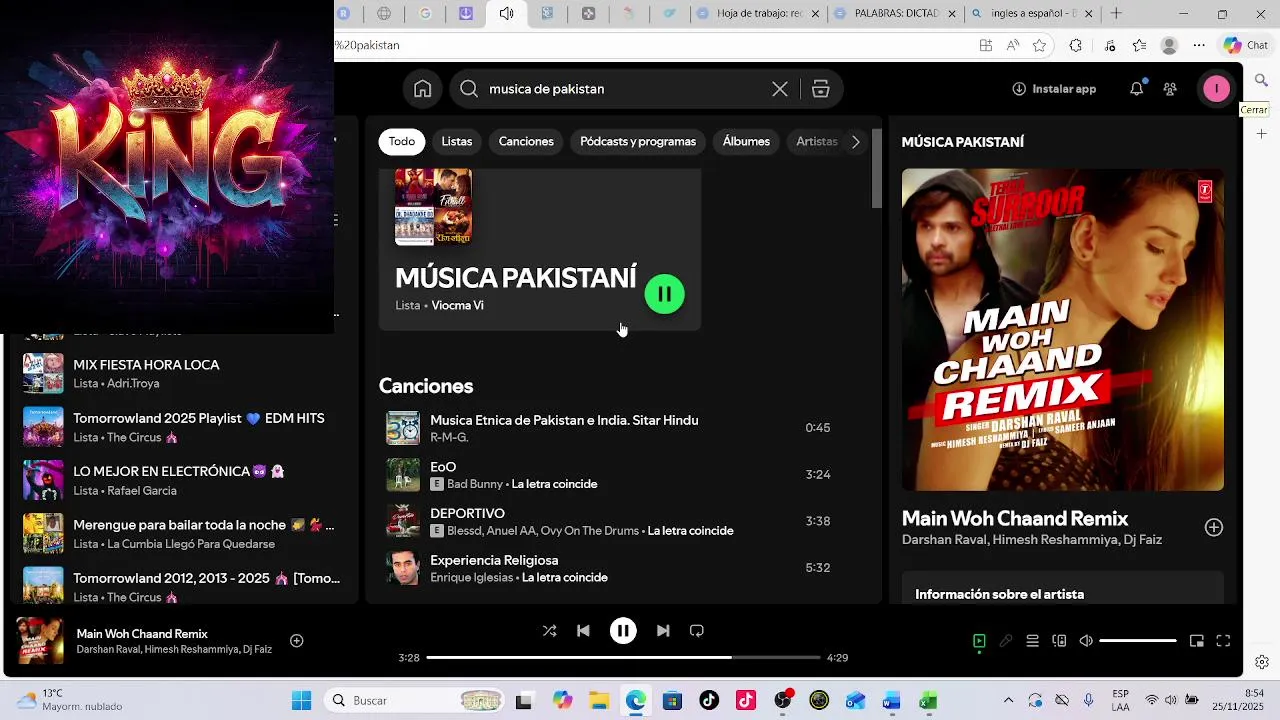Go to Spotify home via the house icon

pyautogui.click(x=422, y=89)
